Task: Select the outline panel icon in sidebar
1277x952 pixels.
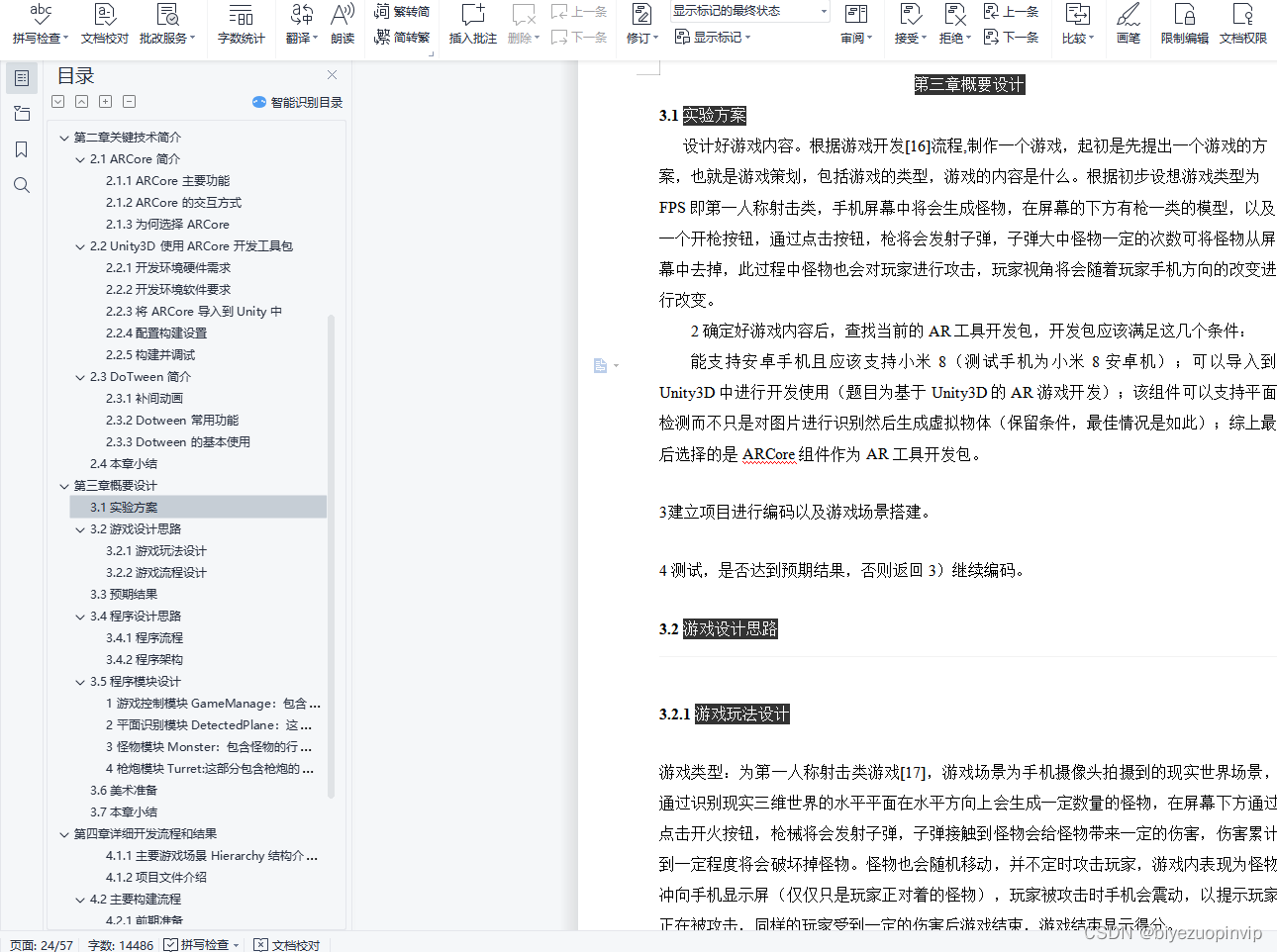Action: point(22,78)
